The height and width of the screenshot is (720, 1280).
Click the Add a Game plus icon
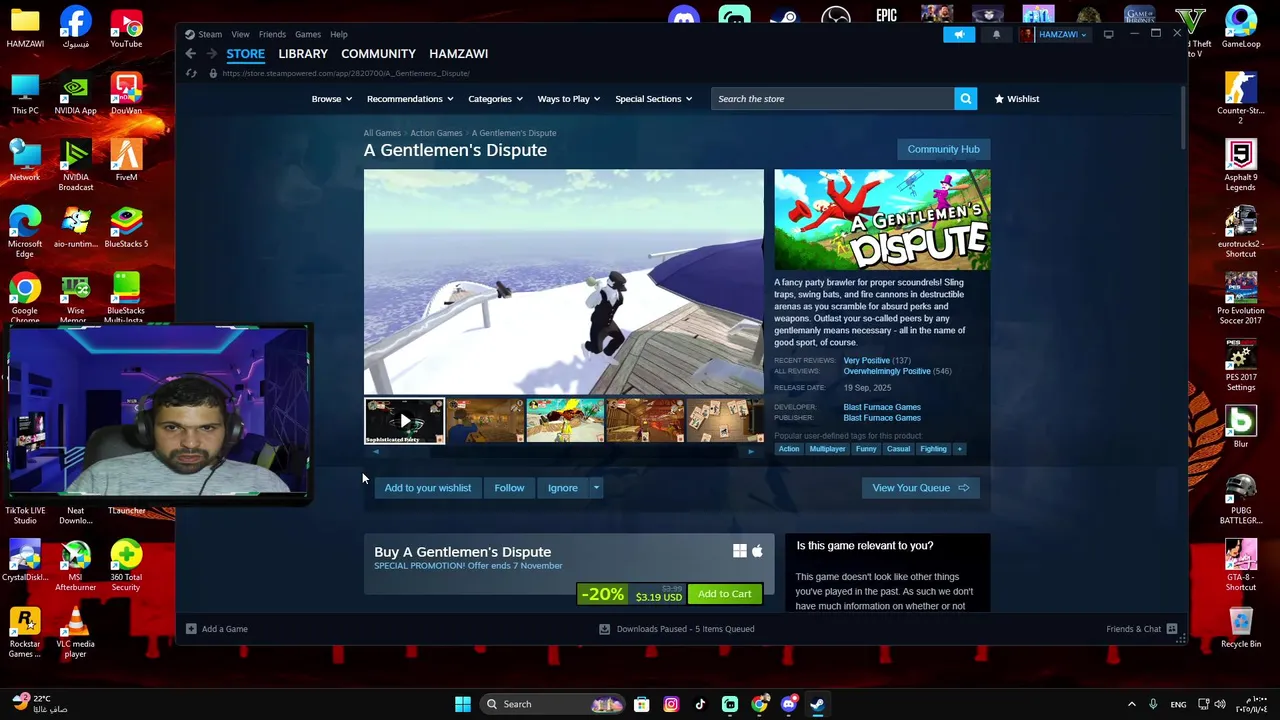point(191,629)
